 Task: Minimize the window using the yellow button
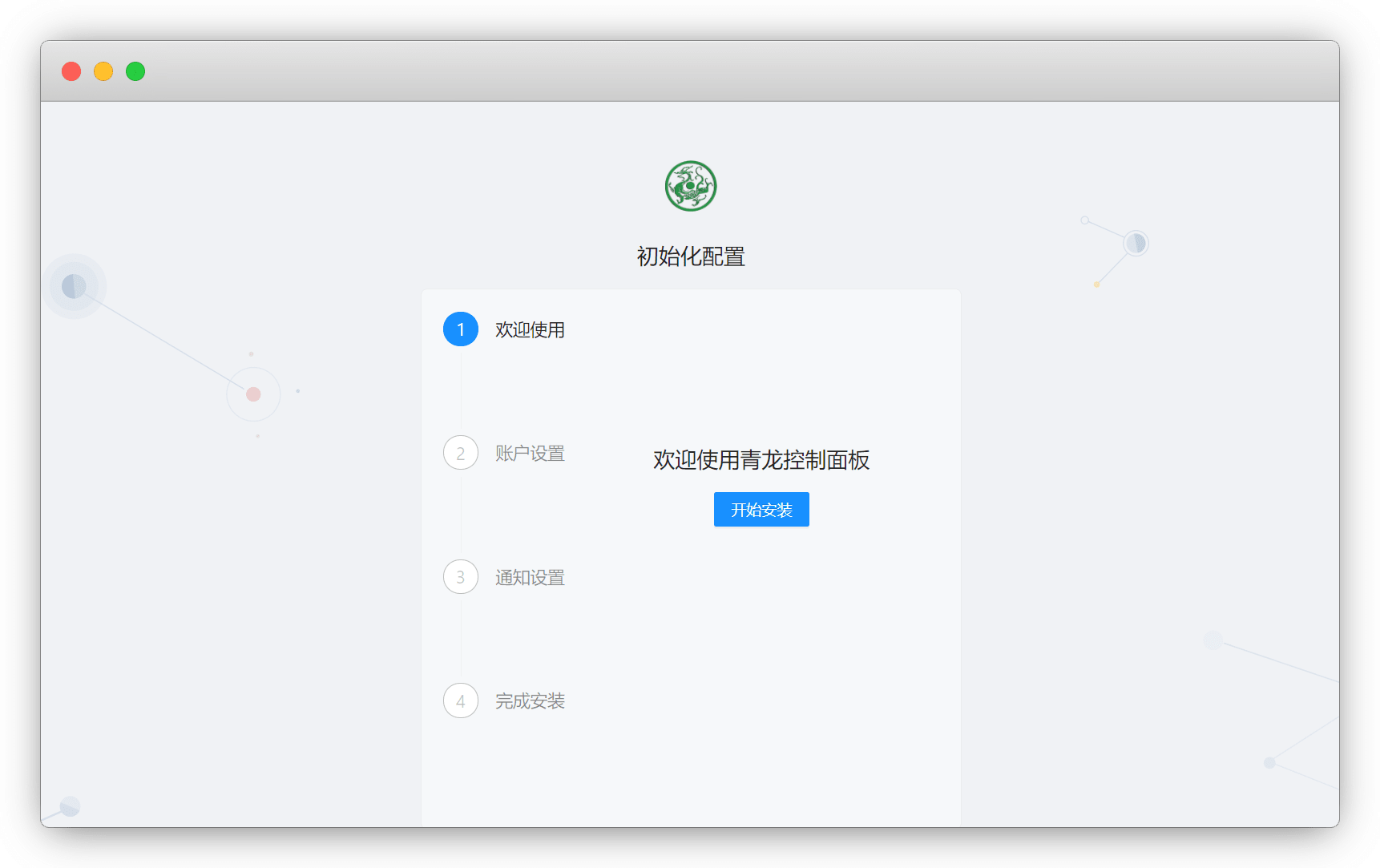[x=103, y=71]
